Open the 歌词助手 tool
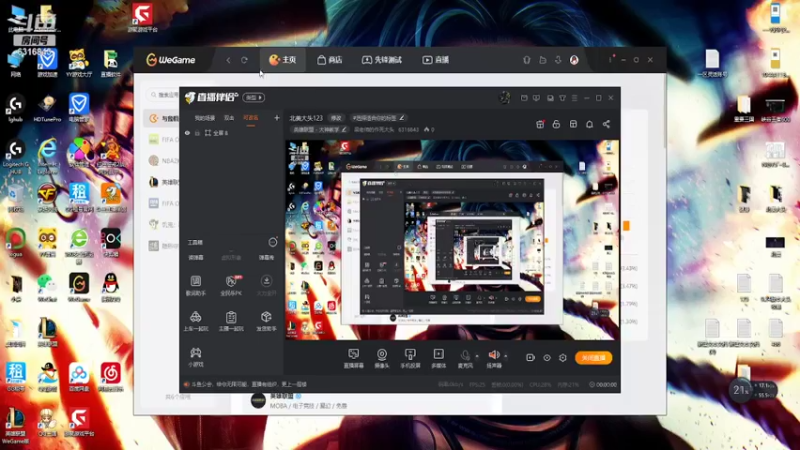The image size is (800, 450). [195, 286]
